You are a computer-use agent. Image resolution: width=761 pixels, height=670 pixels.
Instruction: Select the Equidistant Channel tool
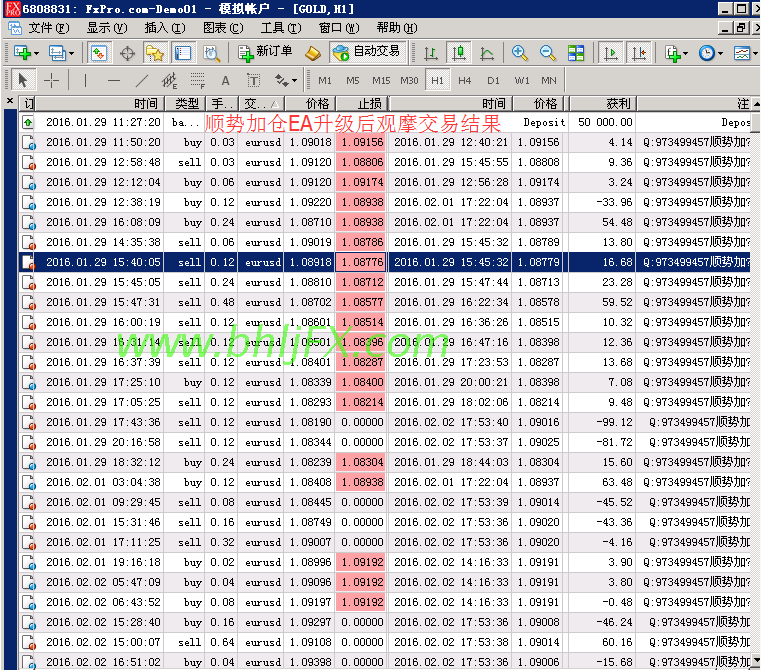pos(169,80)
